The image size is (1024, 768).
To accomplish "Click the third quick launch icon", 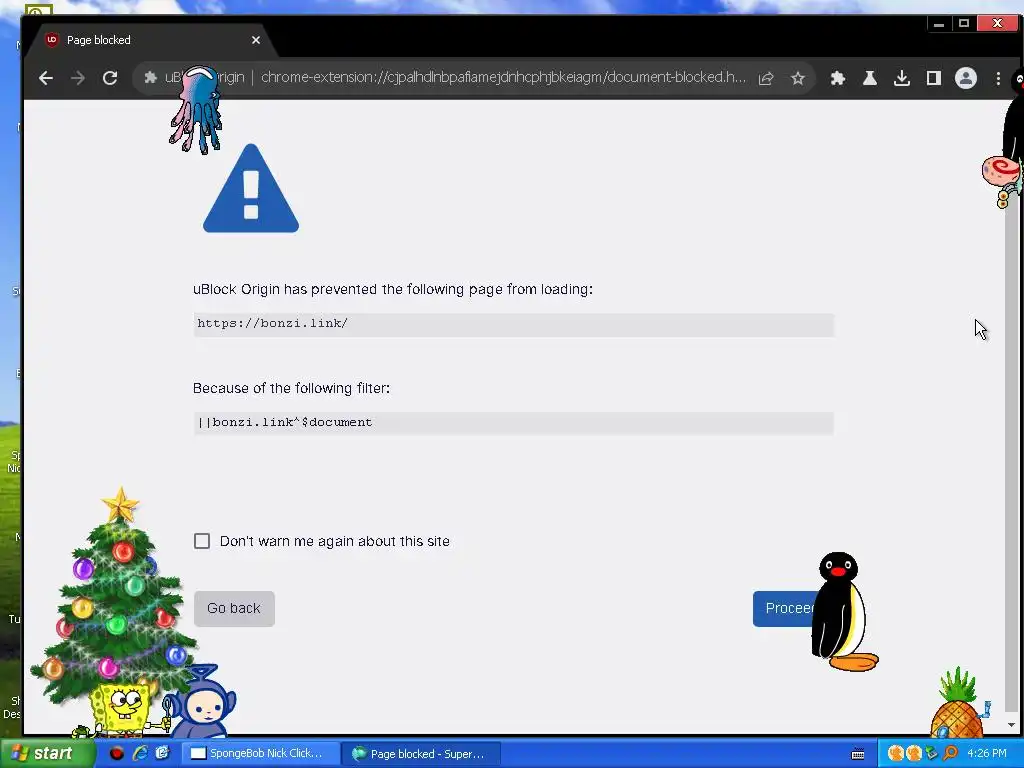I will tap(162, 753).
